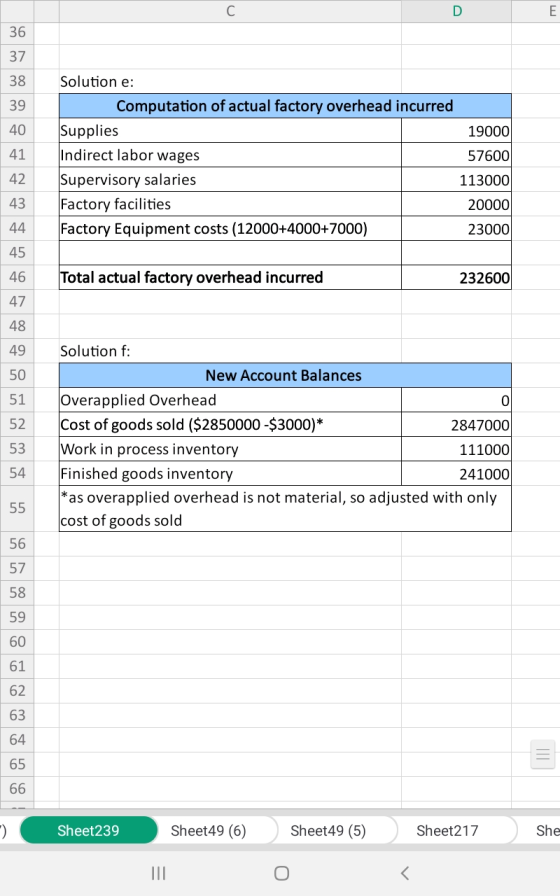Select the 'Solution f:' cell
The image size is (560, 896).
coord(230,351)
